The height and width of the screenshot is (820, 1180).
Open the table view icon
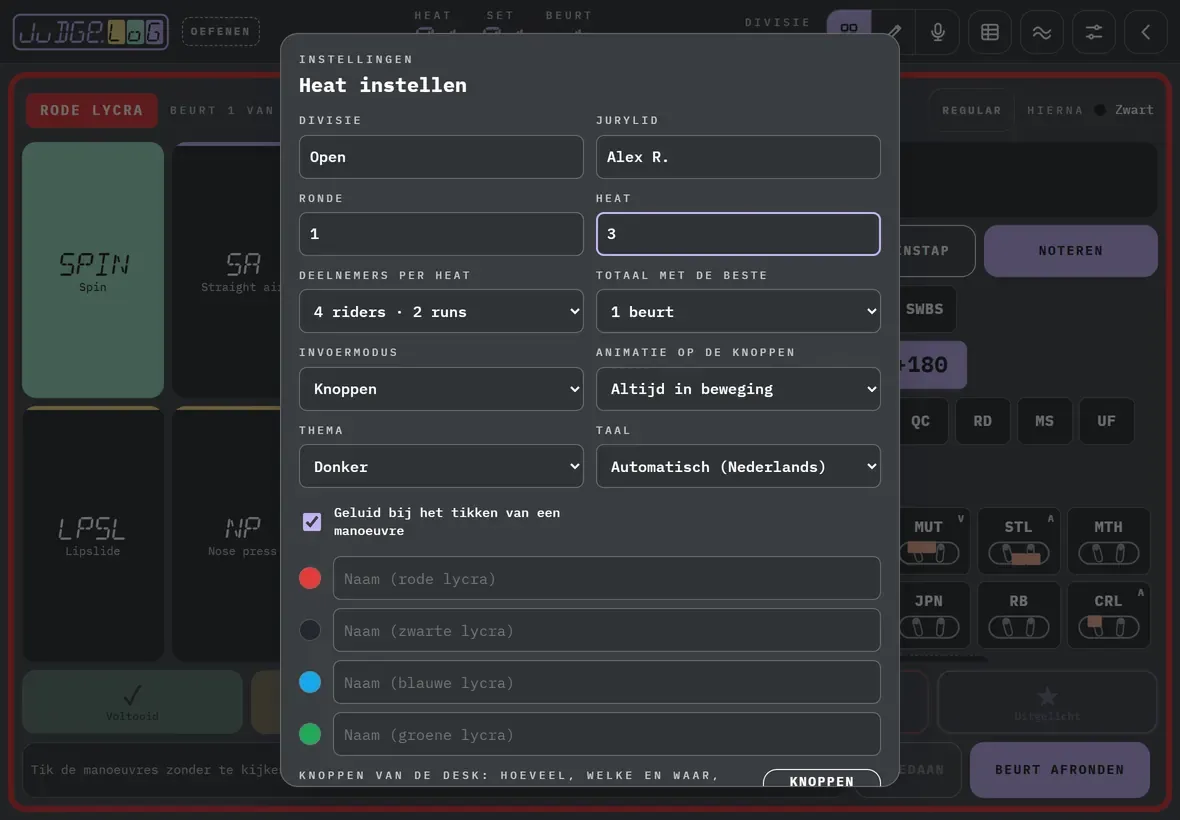click(x=990, y=32)
